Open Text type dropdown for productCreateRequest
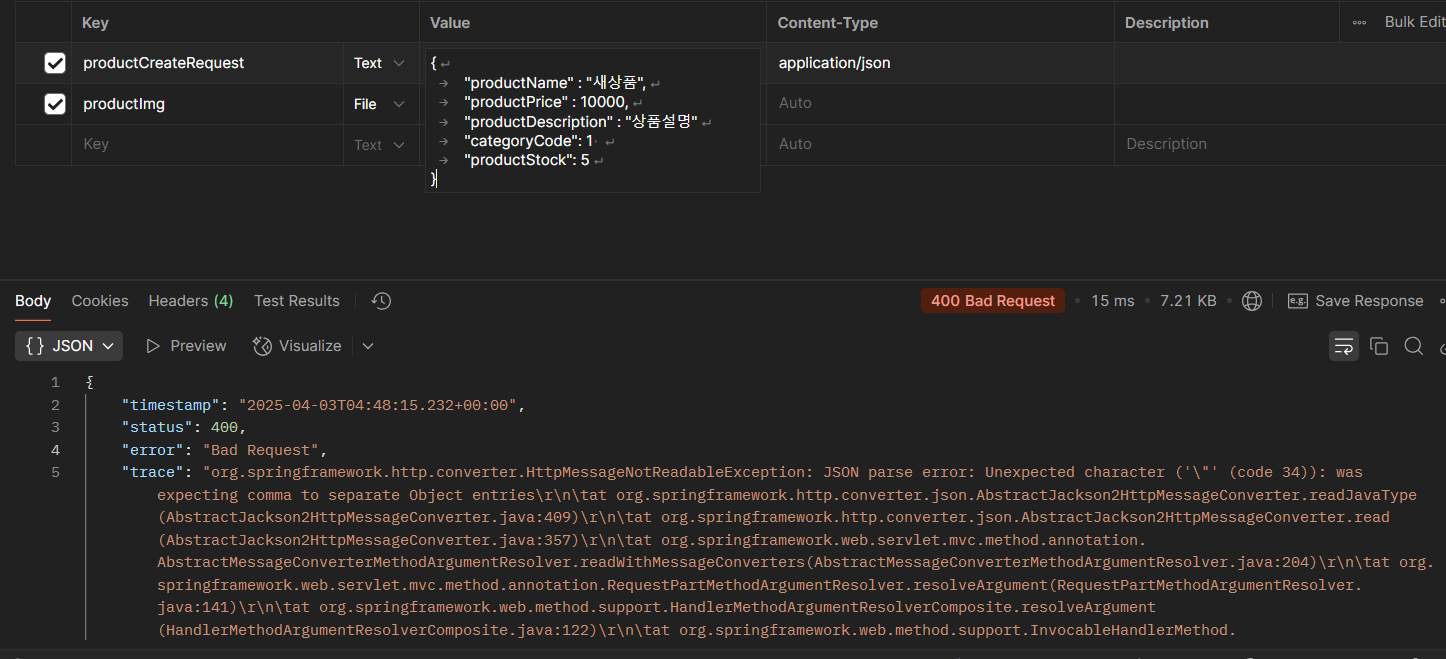1446x659 pixels. [x=380, y=63]
